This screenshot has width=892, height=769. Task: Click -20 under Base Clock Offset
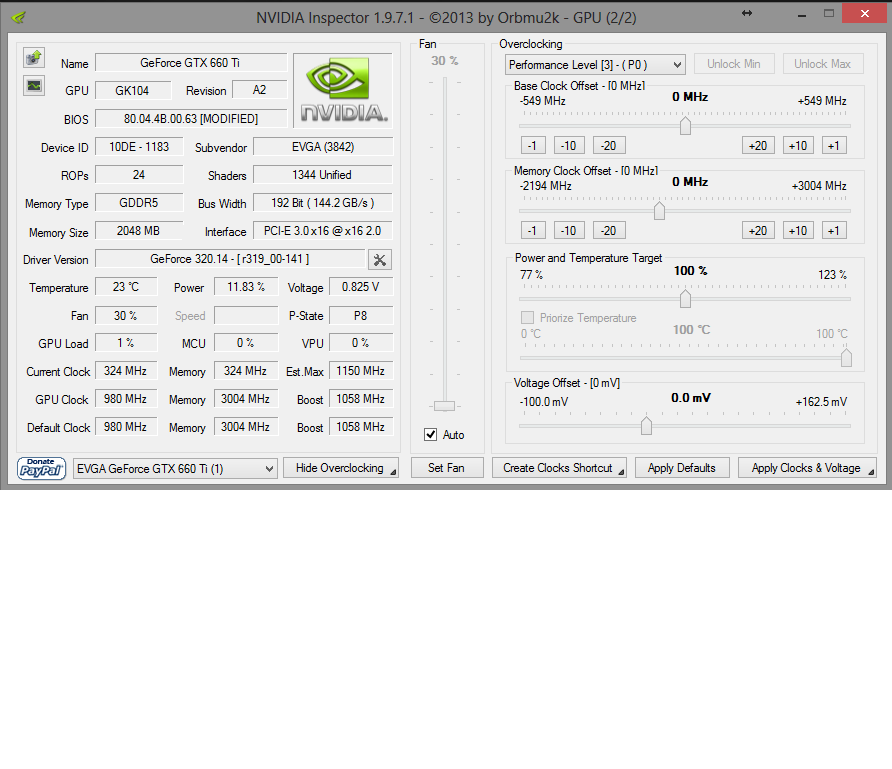[609, 146]
